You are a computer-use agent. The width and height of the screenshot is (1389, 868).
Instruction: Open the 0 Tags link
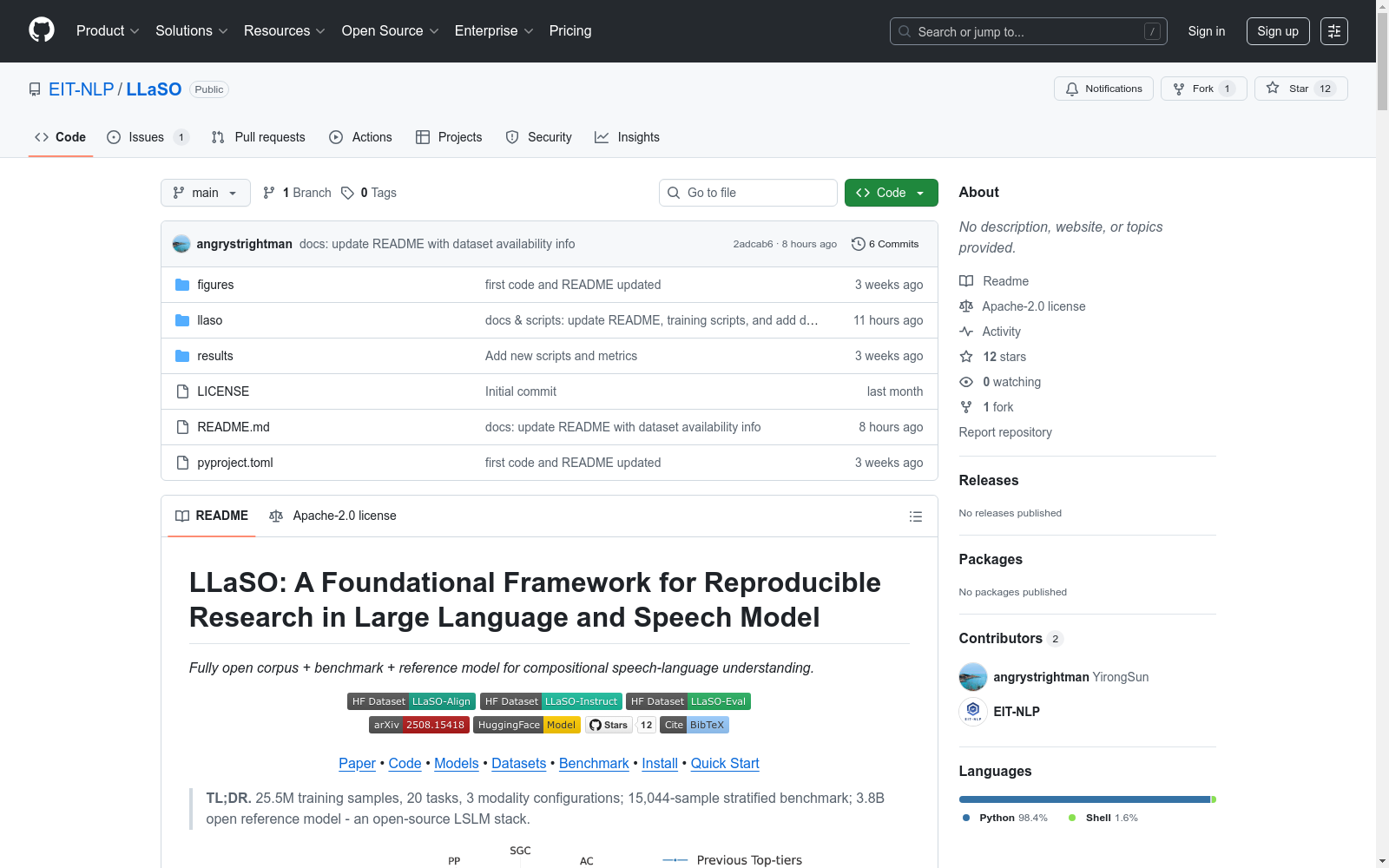point(369,193)
